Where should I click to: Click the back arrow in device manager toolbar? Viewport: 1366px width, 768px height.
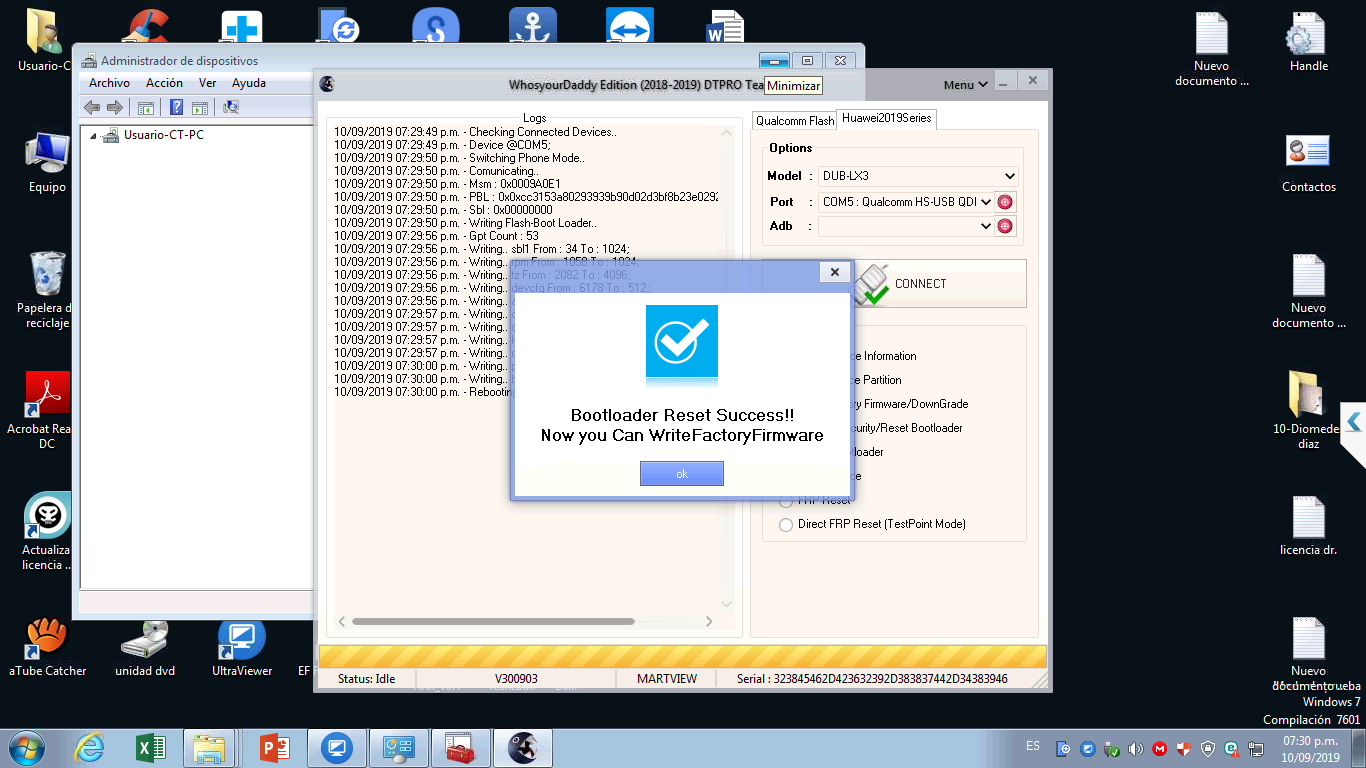click(x=92, y=107)
